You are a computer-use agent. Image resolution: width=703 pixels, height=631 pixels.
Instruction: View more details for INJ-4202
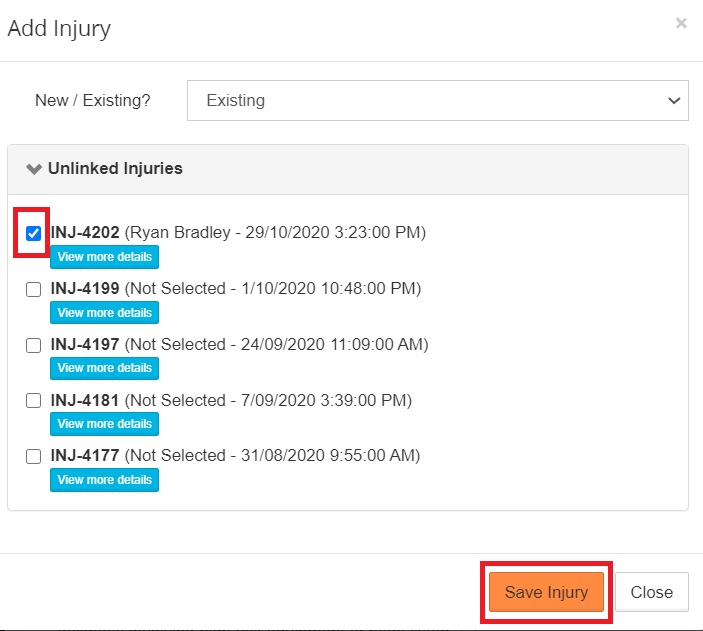[x=104, y=257]
